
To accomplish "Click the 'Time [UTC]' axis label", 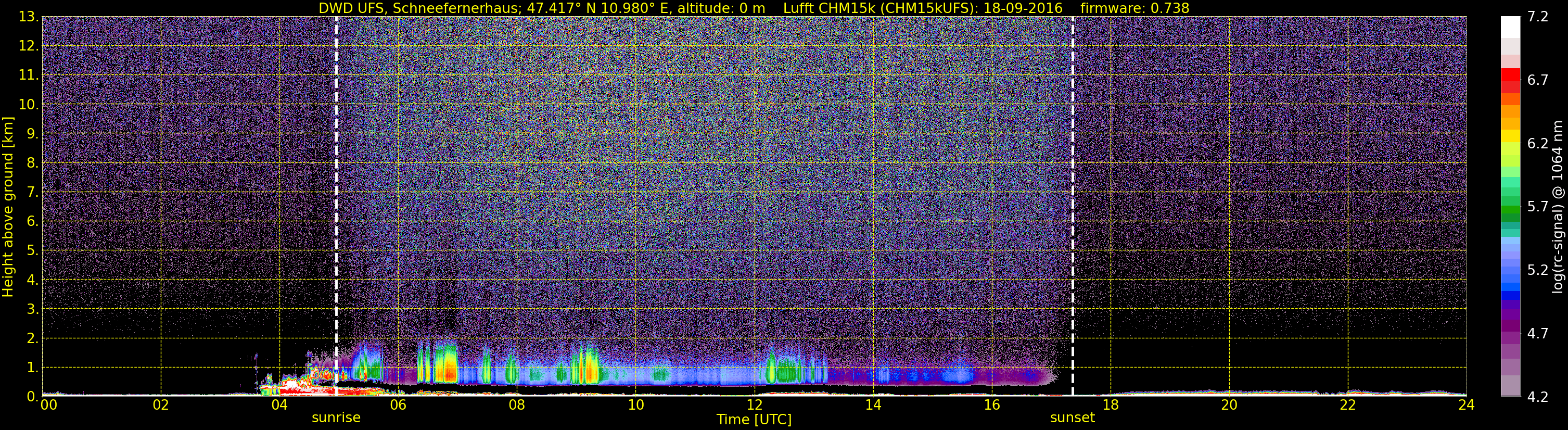I will click(754, 420).
